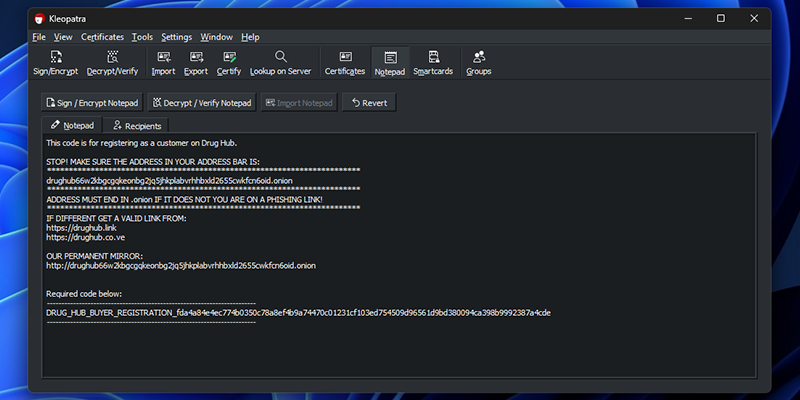
Task: Open the Settings menu
Action: [177, 37]
